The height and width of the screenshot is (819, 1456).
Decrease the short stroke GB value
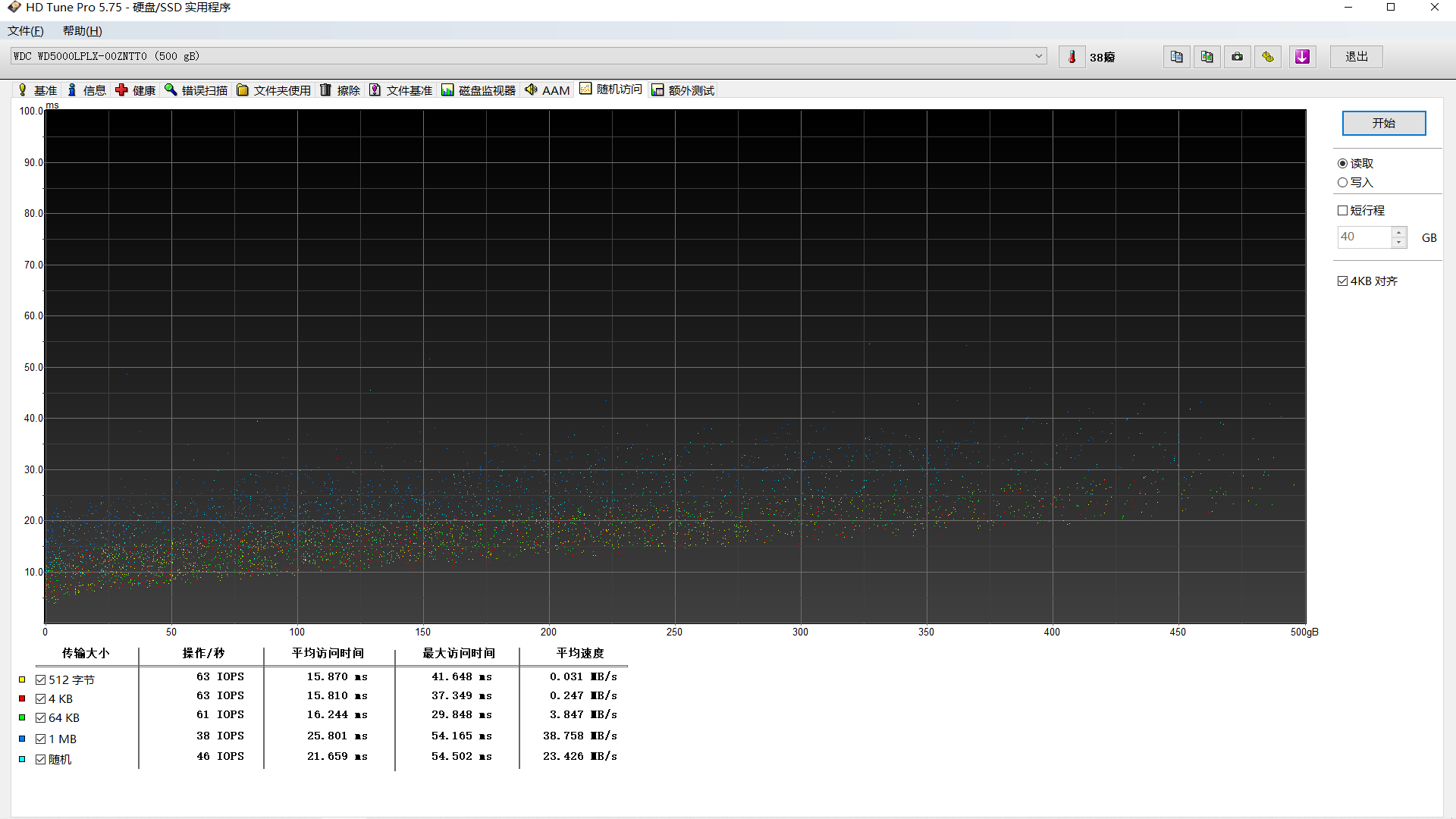click(1399, 242)
